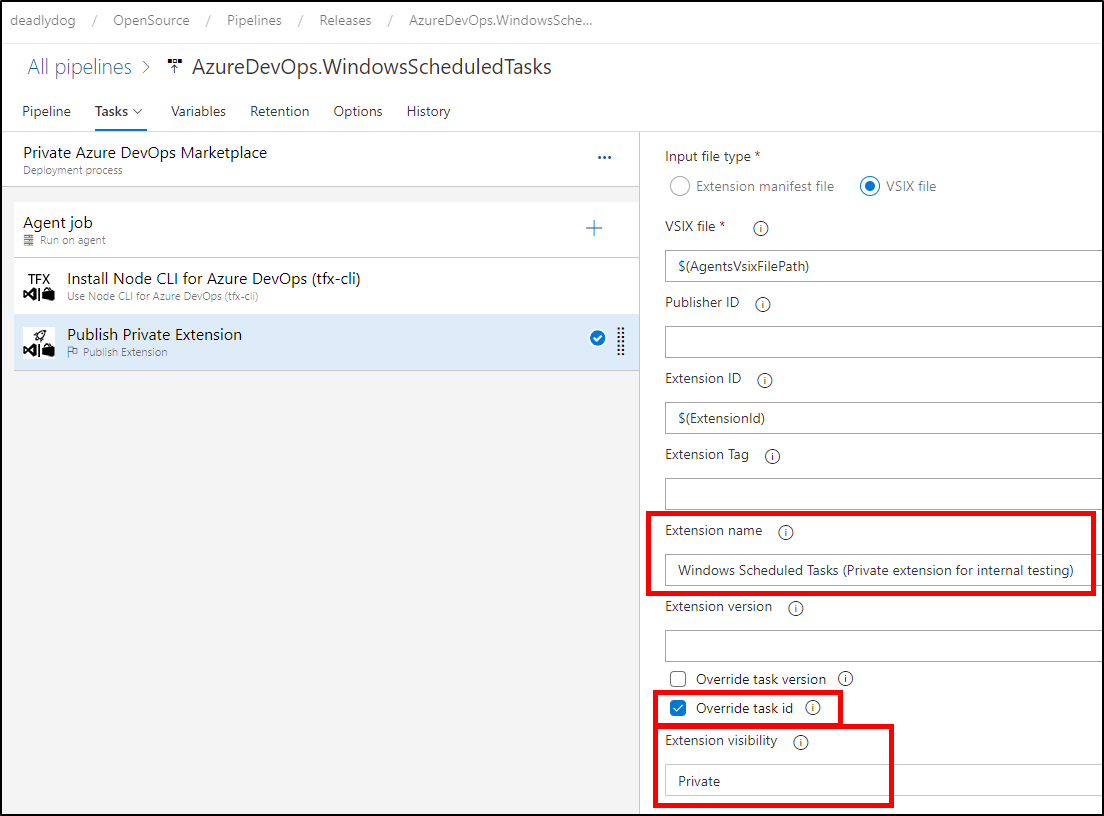The height and width of the screenshot is (816, 1104).
Task: Click the flag icon beside Publish Extension
Action: (73, 351)
